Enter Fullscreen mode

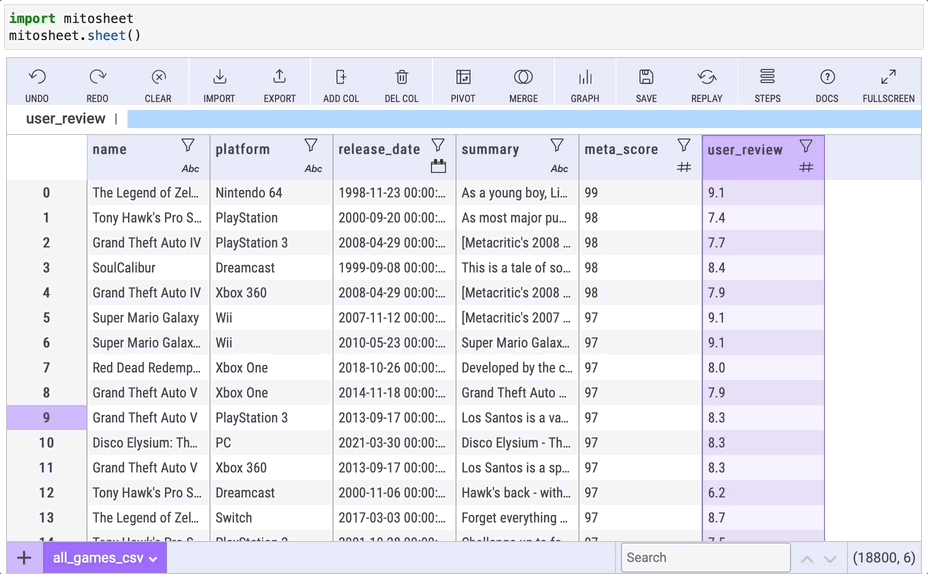(888, 78)
